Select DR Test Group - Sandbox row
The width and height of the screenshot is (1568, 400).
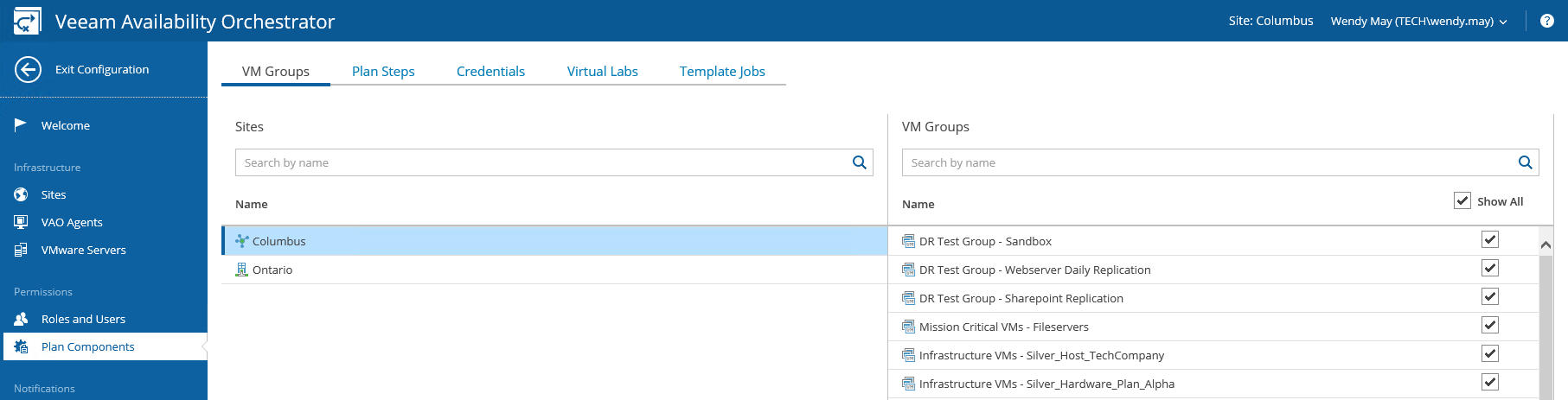point(1213,241)
